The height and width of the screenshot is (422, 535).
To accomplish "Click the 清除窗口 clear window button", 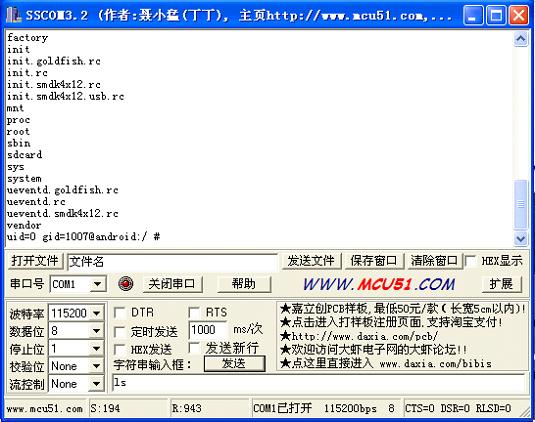I will point(434,261).
